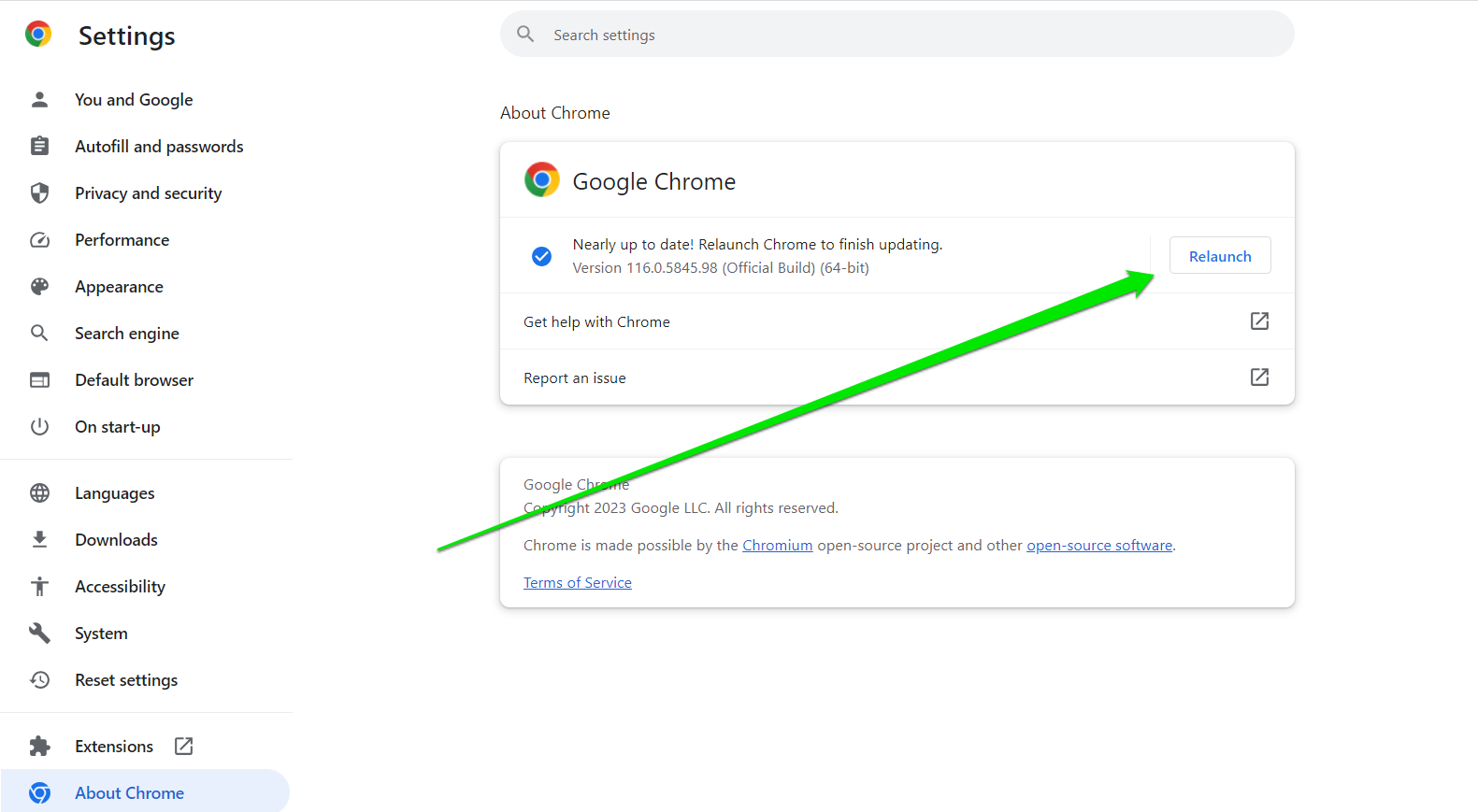
Task: Go to Autofill and passwords section
Action: click(159, 147)
